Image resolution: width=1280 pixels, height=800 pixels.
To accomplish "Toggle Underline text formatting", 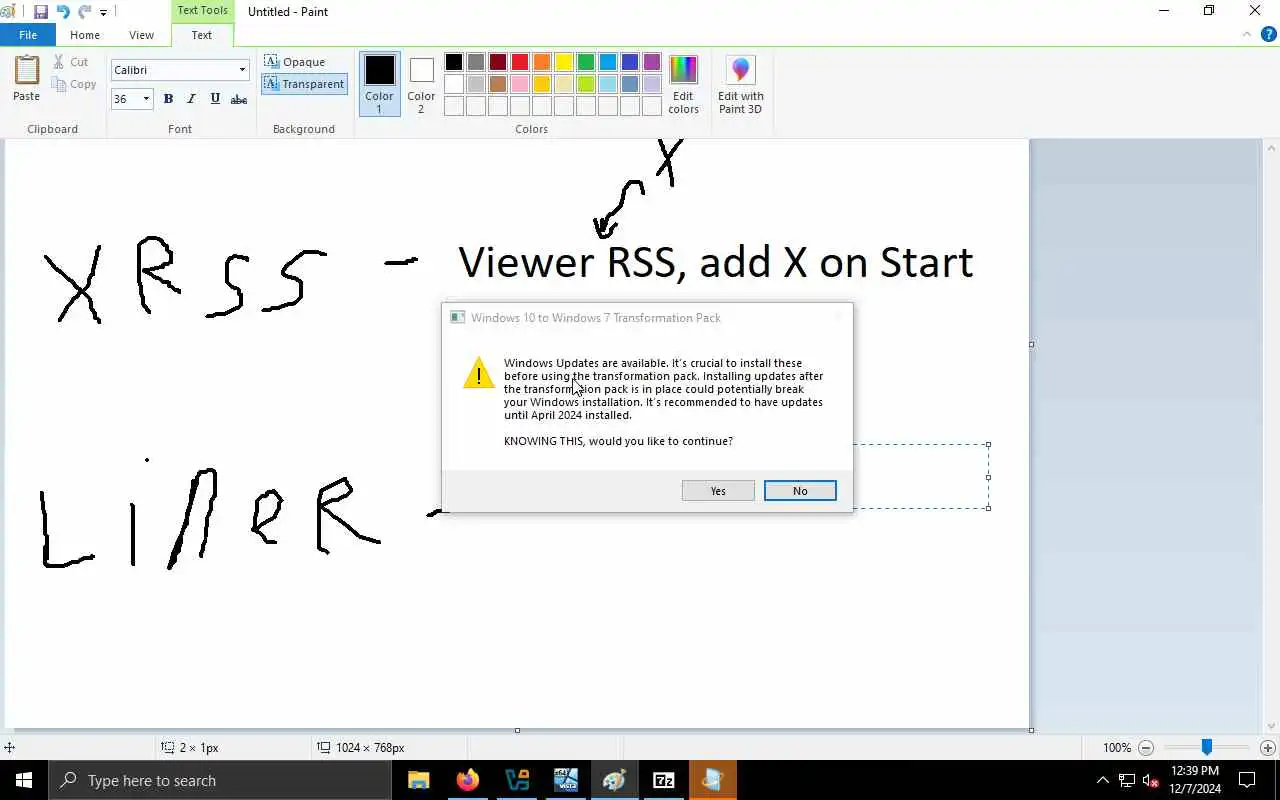I will (x=215, y=99).
